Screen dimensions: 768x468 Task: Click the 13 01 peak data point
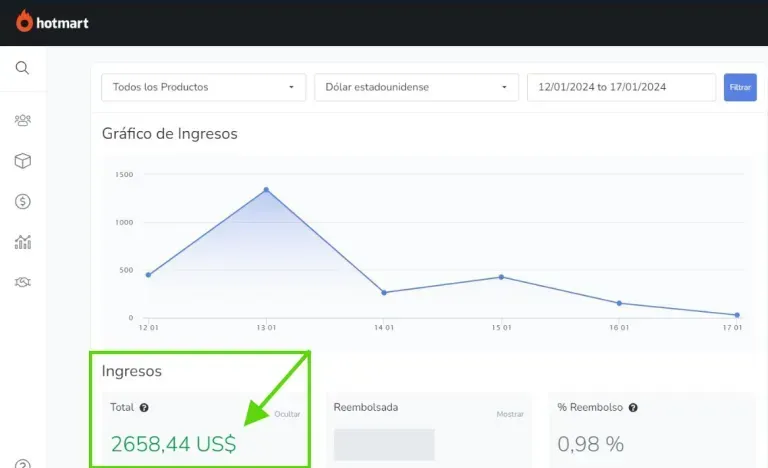(x=266, y=190)
